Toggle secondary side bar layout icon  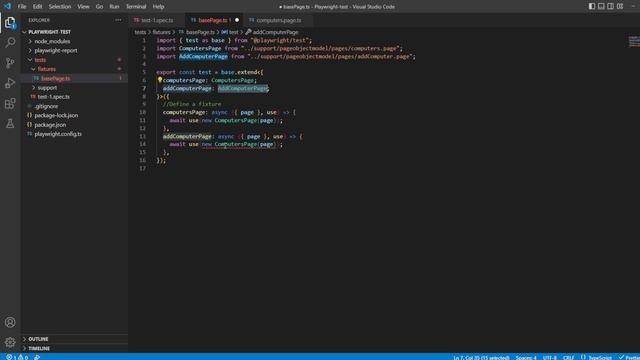click(x=611, y=6)
